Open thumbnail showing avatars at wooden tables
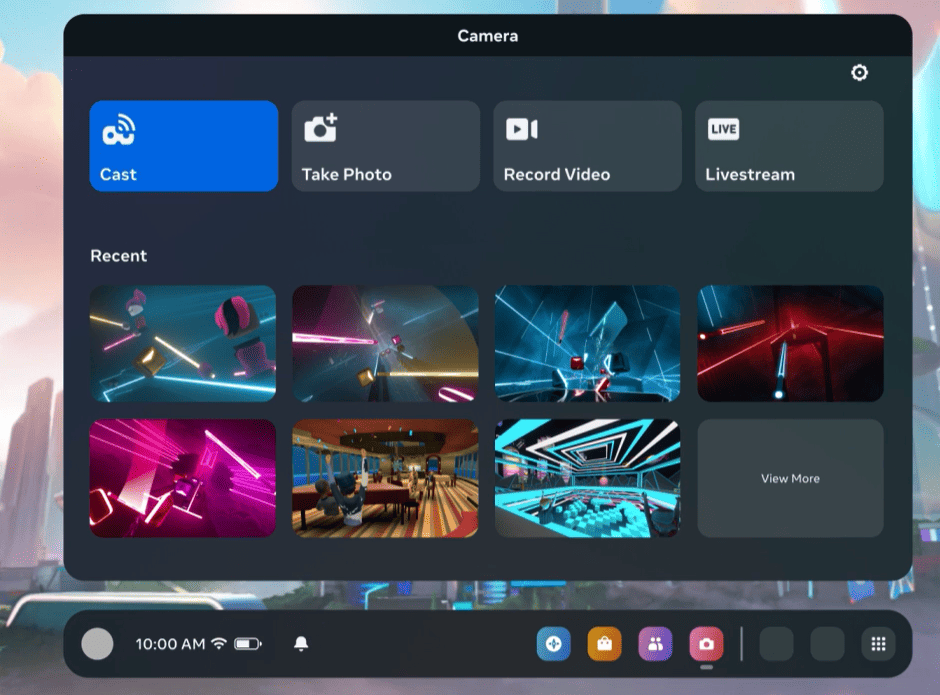The image size is (940, 695). coord(385,478)
